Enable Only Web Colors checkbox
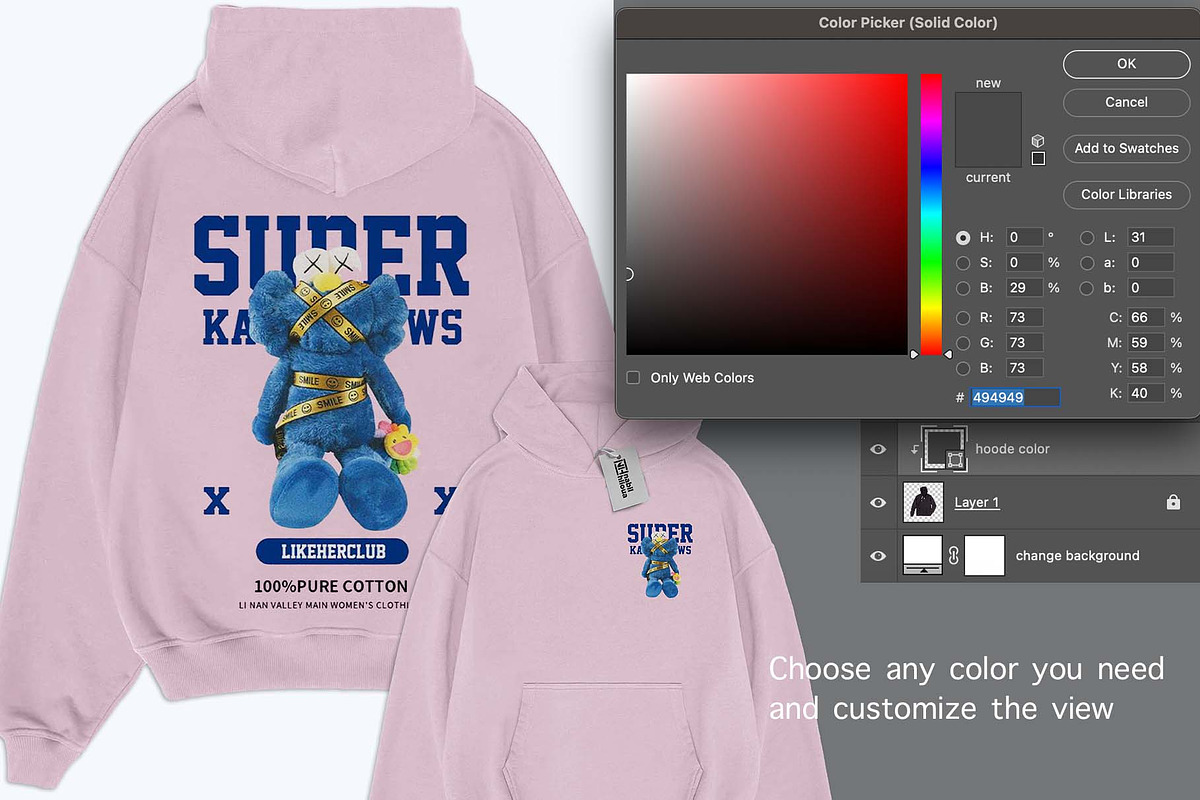Viewport: 1200px width, 800px height. click(x=633, y=378)
